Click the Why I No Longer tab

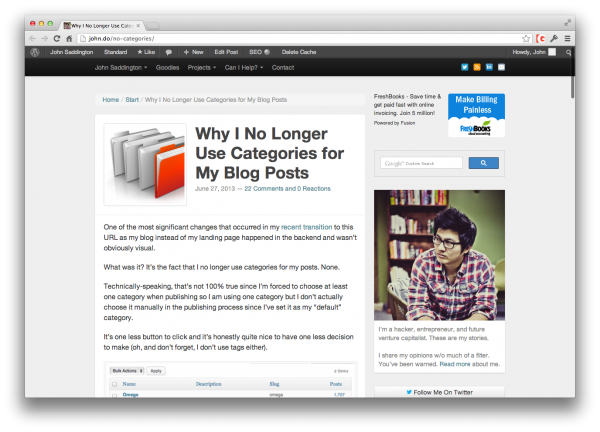(101, 26)
